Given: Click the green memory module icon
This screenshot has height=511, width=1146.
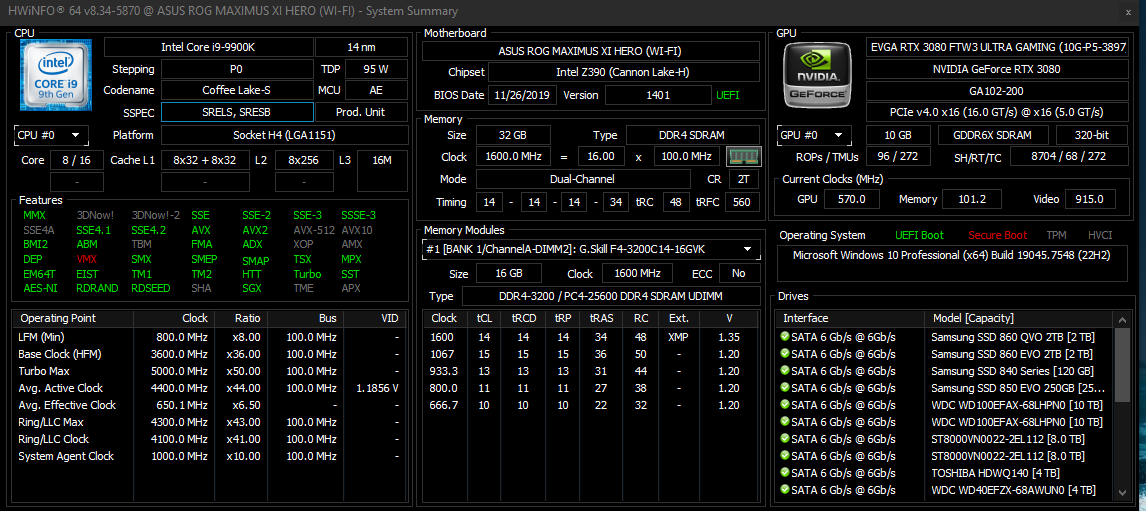Looking at the screenshot, I should click(x=744, y=156).
